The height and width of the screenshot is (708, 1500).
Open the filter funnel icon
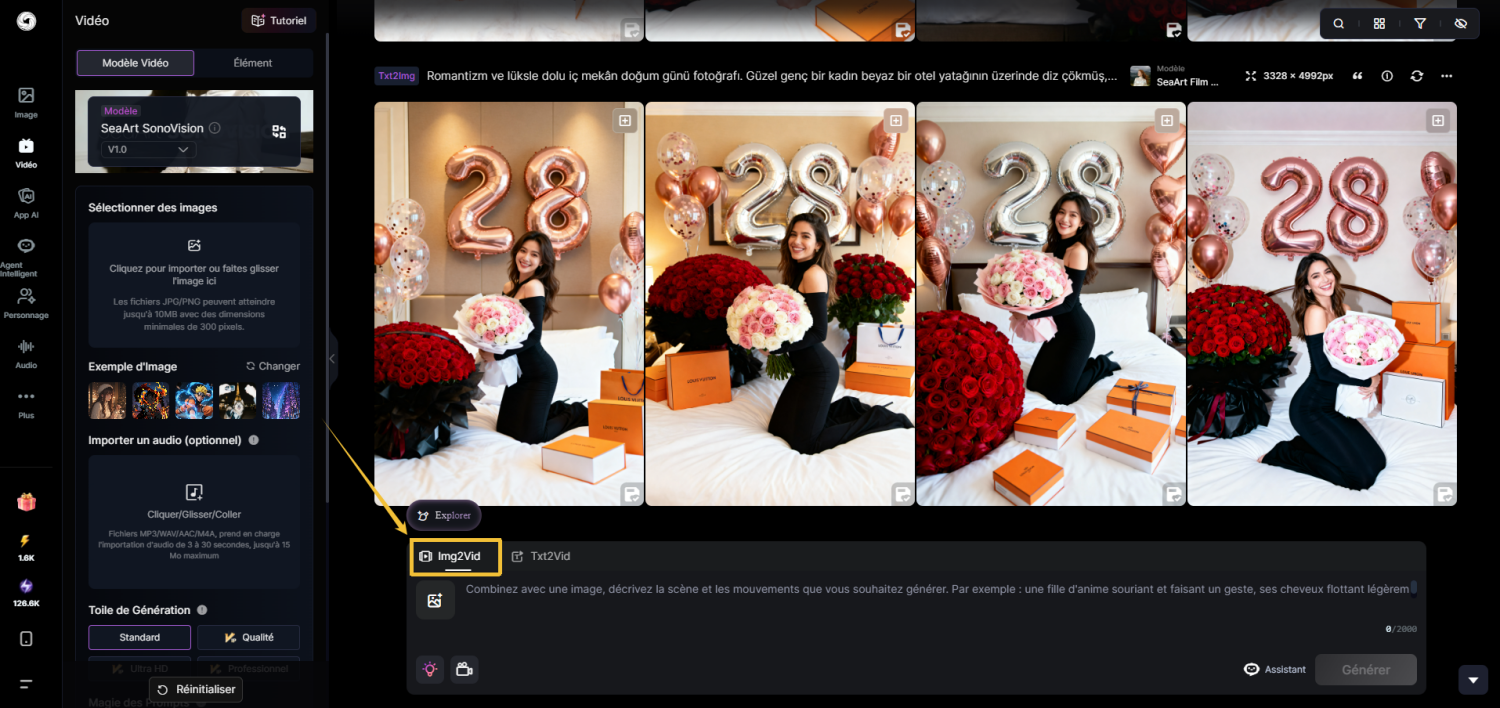[x=1420, y=24]
